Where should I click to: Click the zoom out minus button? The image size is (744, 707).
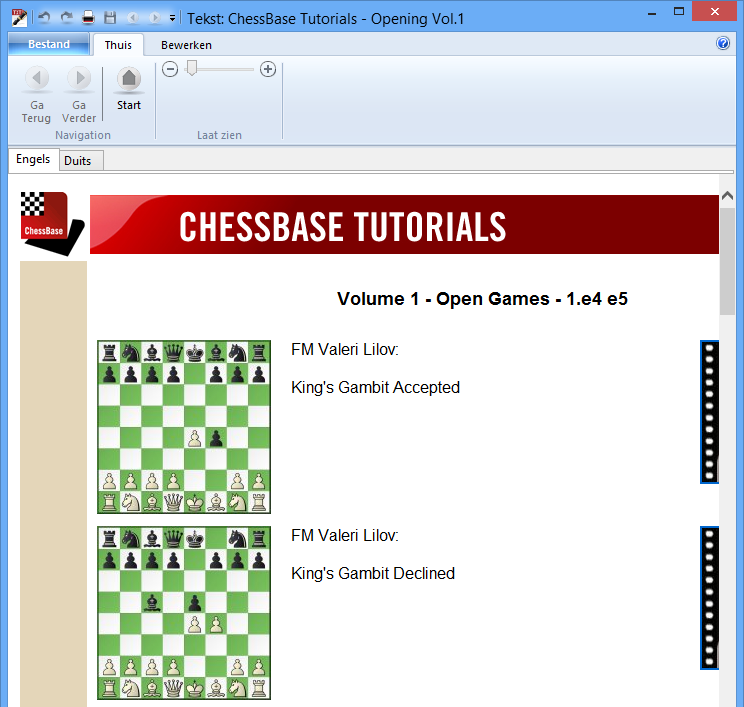click(170, 69)
